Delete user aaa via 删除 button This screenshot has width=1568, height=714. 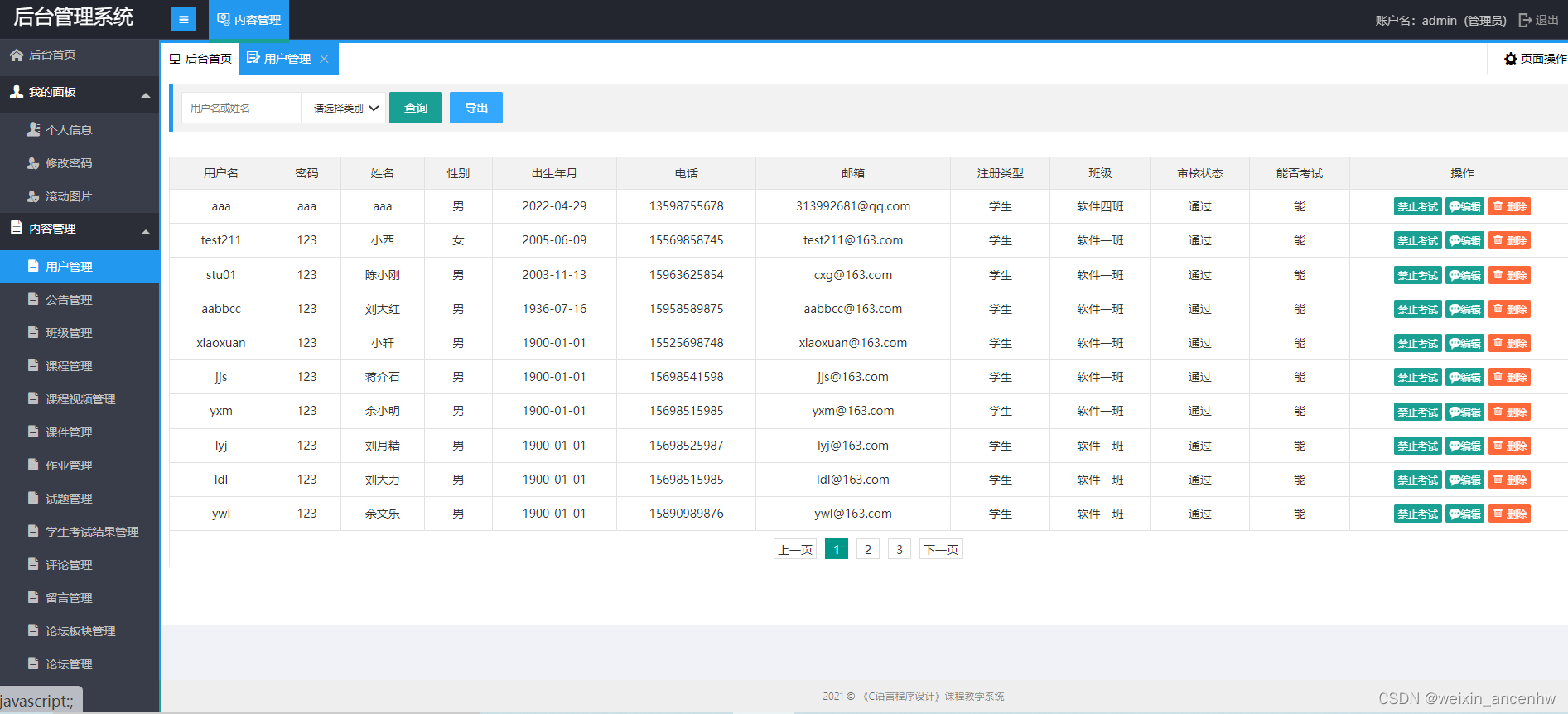point(1510,207)
